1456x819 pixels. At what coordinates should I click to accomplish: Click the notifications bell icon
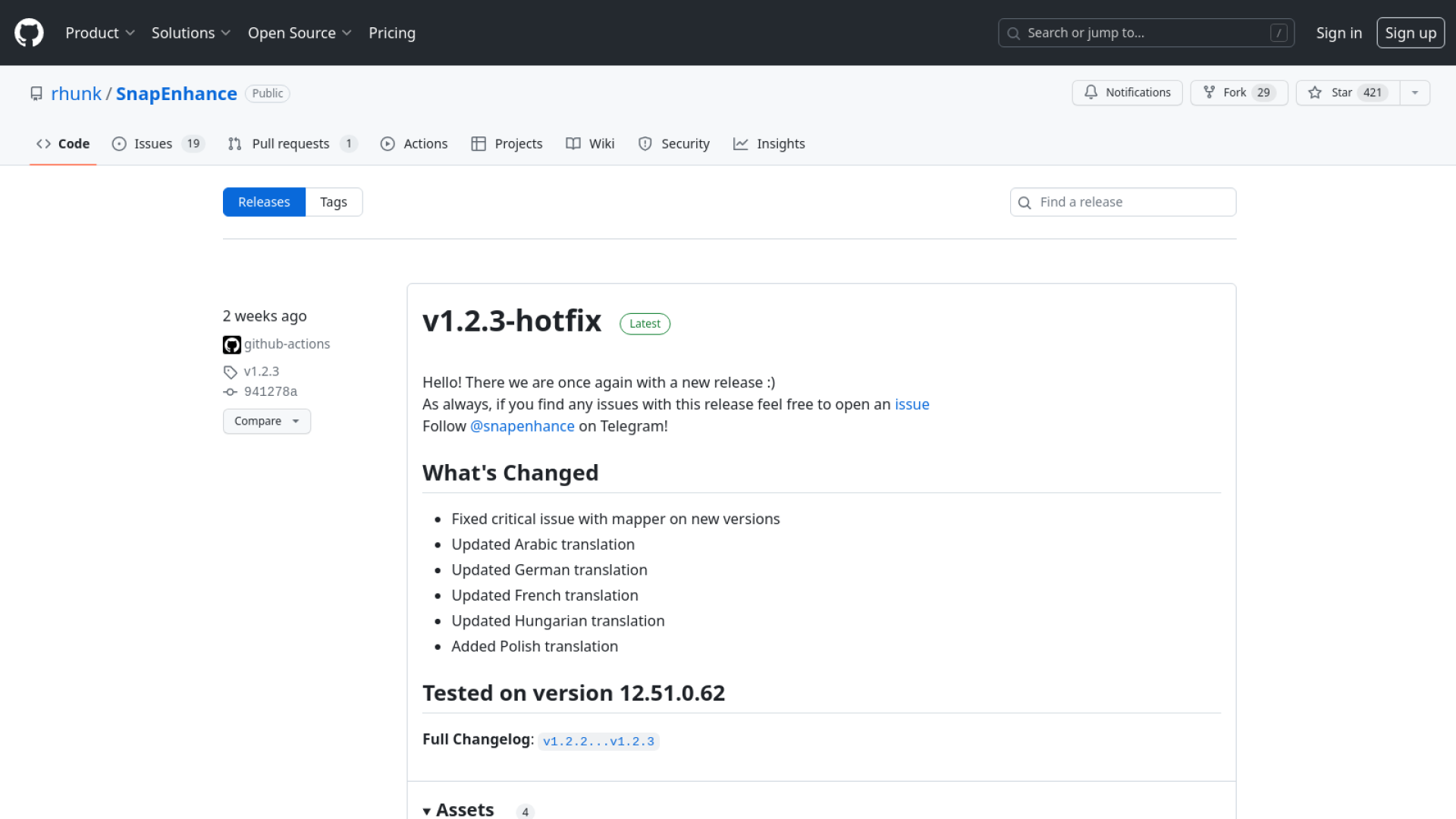[1090, 93]
